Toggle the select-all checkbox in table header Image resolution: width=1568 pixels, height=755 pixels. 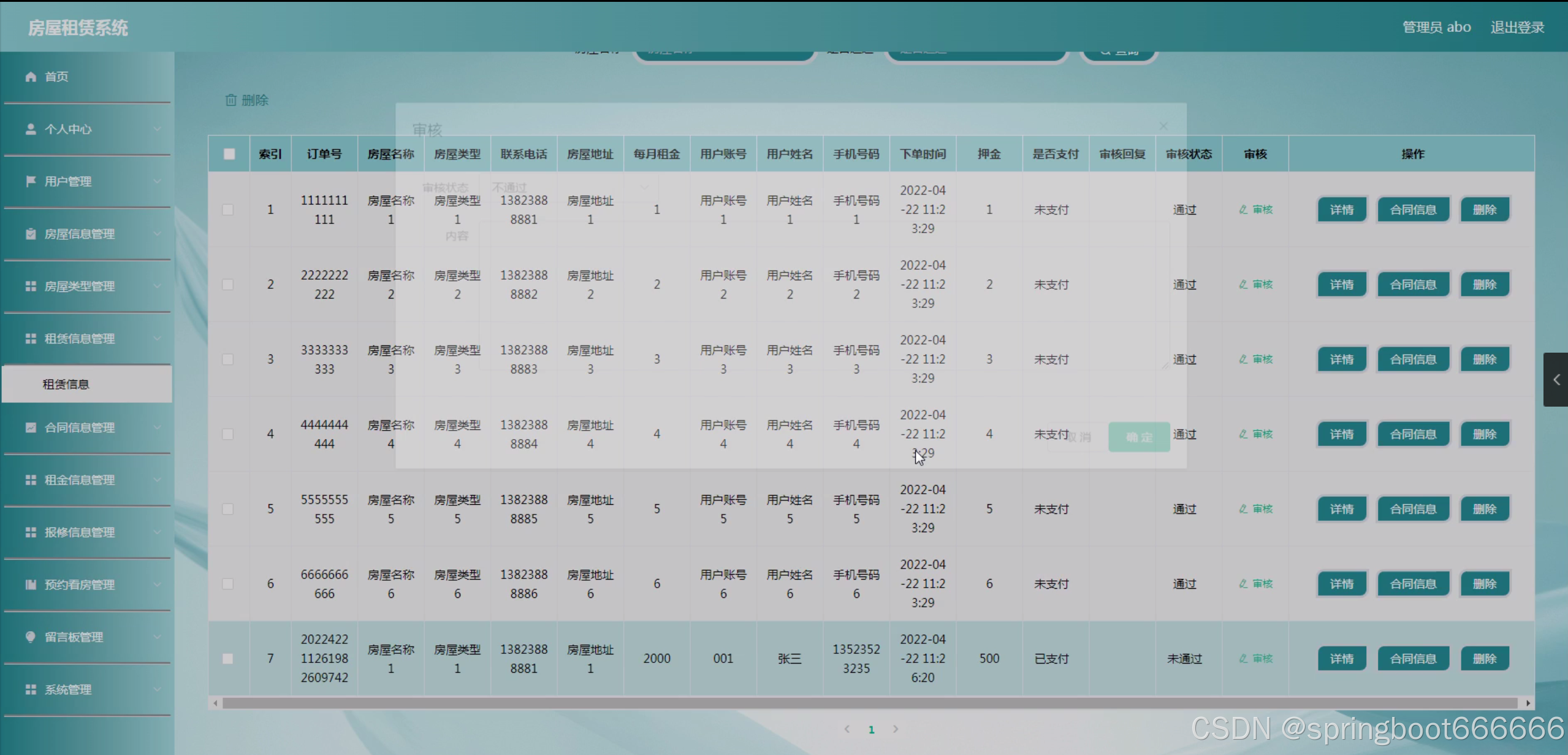(x=229, y=154)
